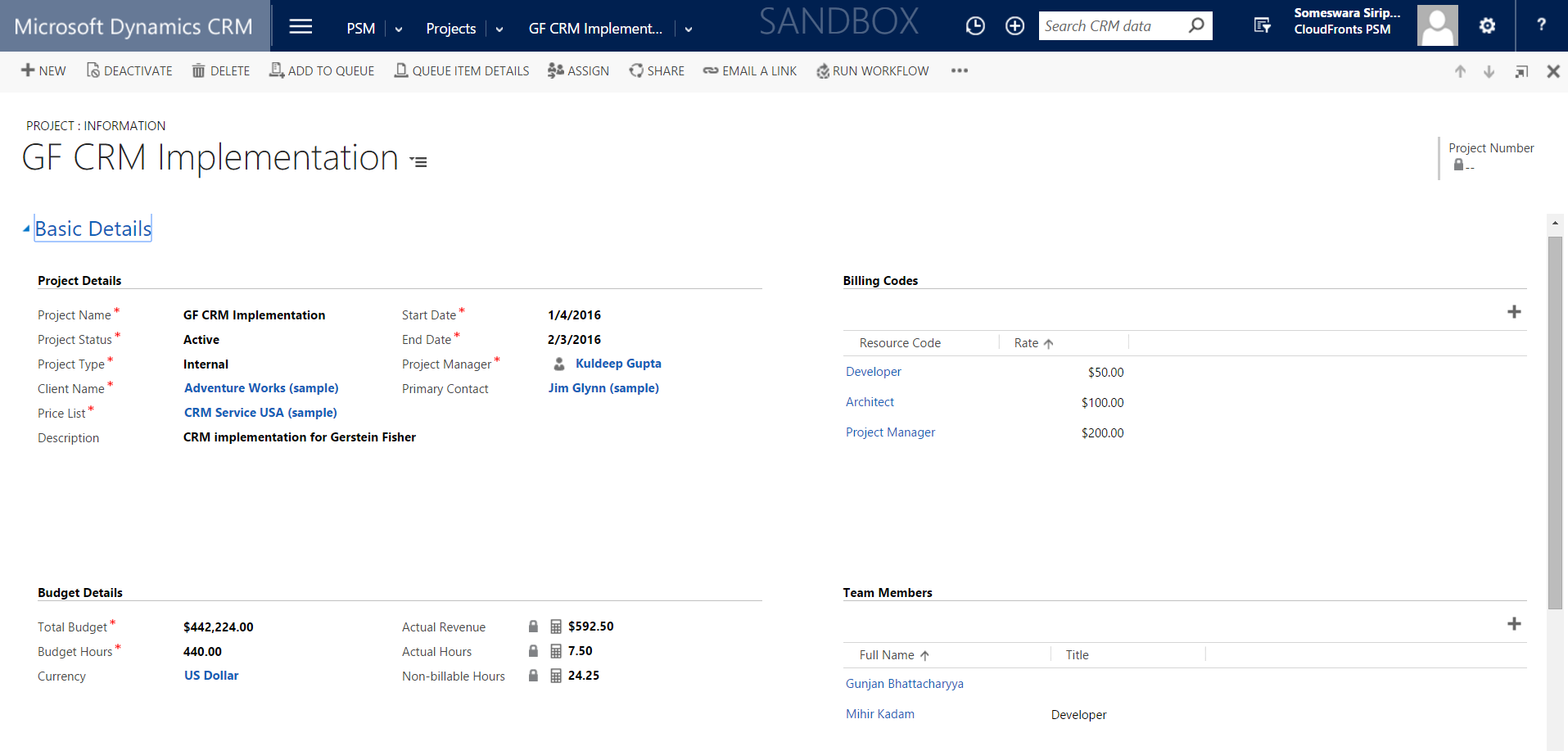Click Project Type value Internal
The height and width of the screenshot is (751, 1568).
206,364
